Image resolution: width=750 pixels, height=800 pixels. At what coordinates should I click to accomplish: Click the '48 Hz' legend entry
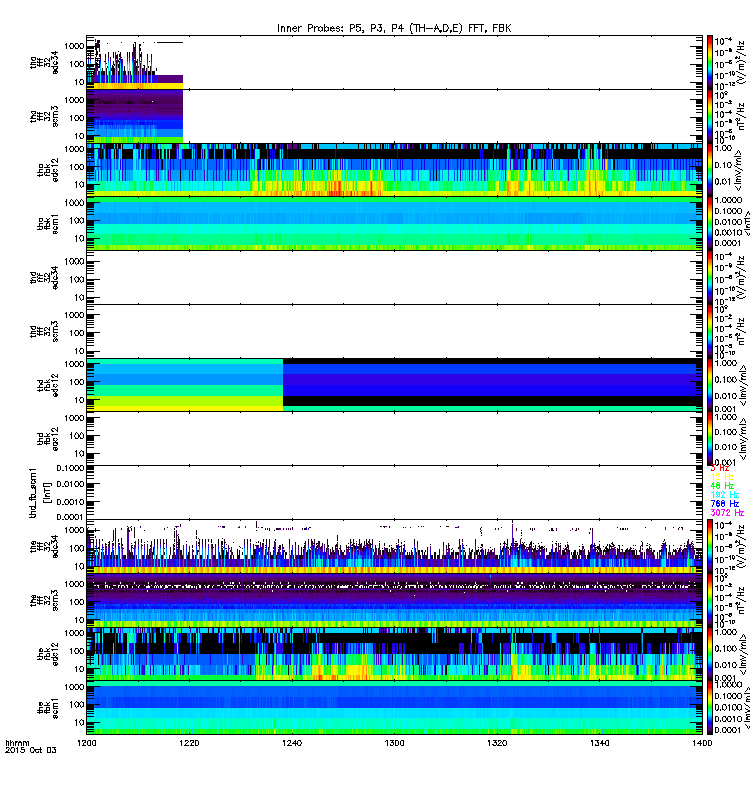722,486
